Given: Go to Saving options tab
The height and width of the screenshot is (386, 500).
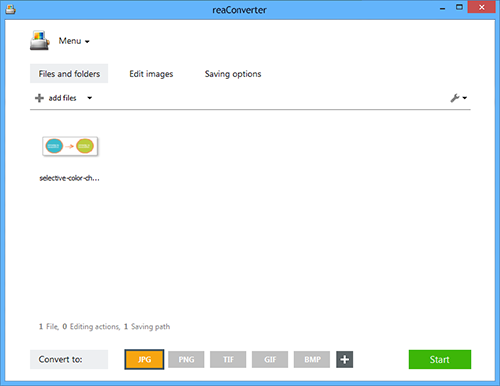Looking at the screenshot, I should click(233, 74).
